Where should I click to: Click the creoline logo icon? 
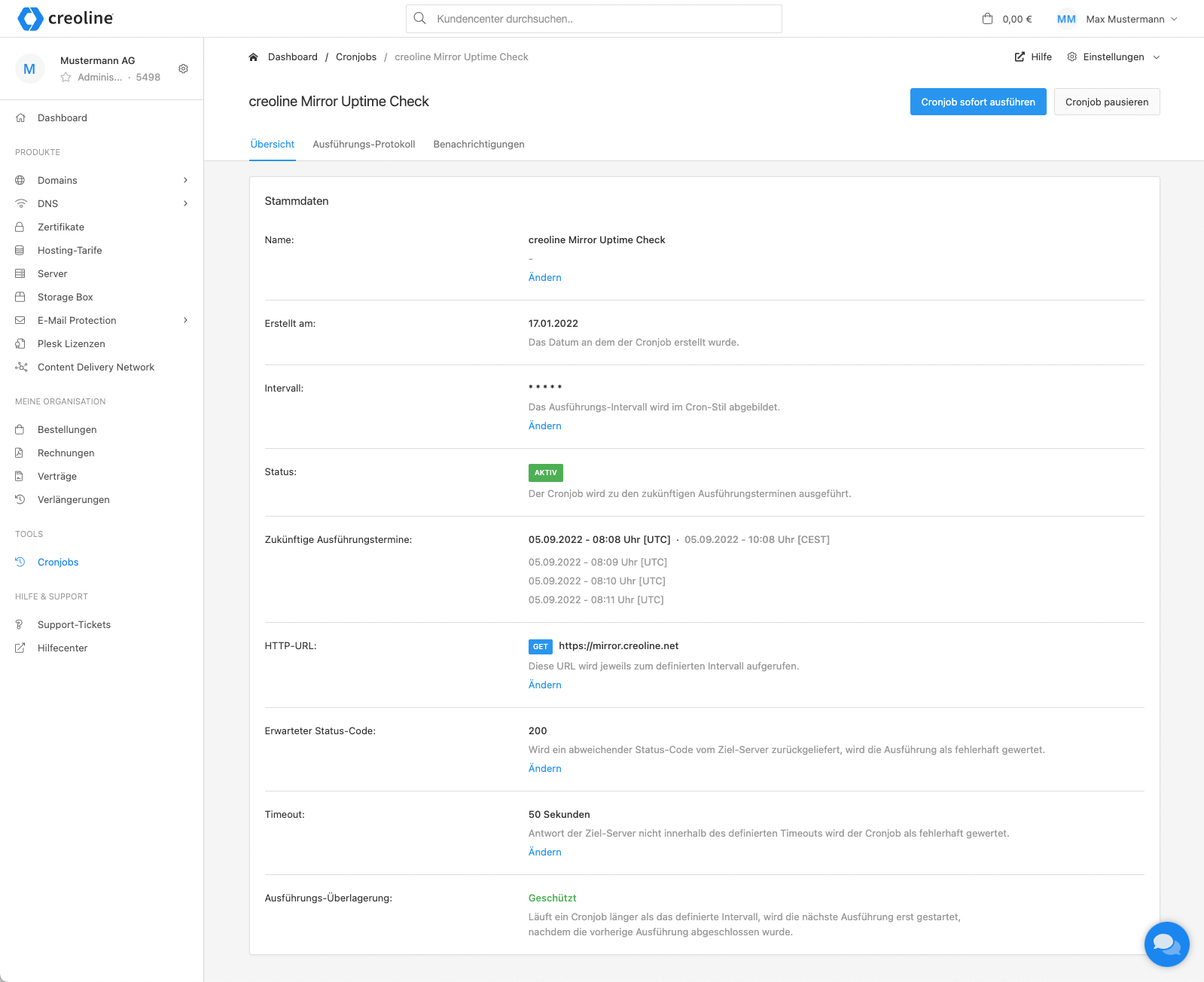point(30,19)
